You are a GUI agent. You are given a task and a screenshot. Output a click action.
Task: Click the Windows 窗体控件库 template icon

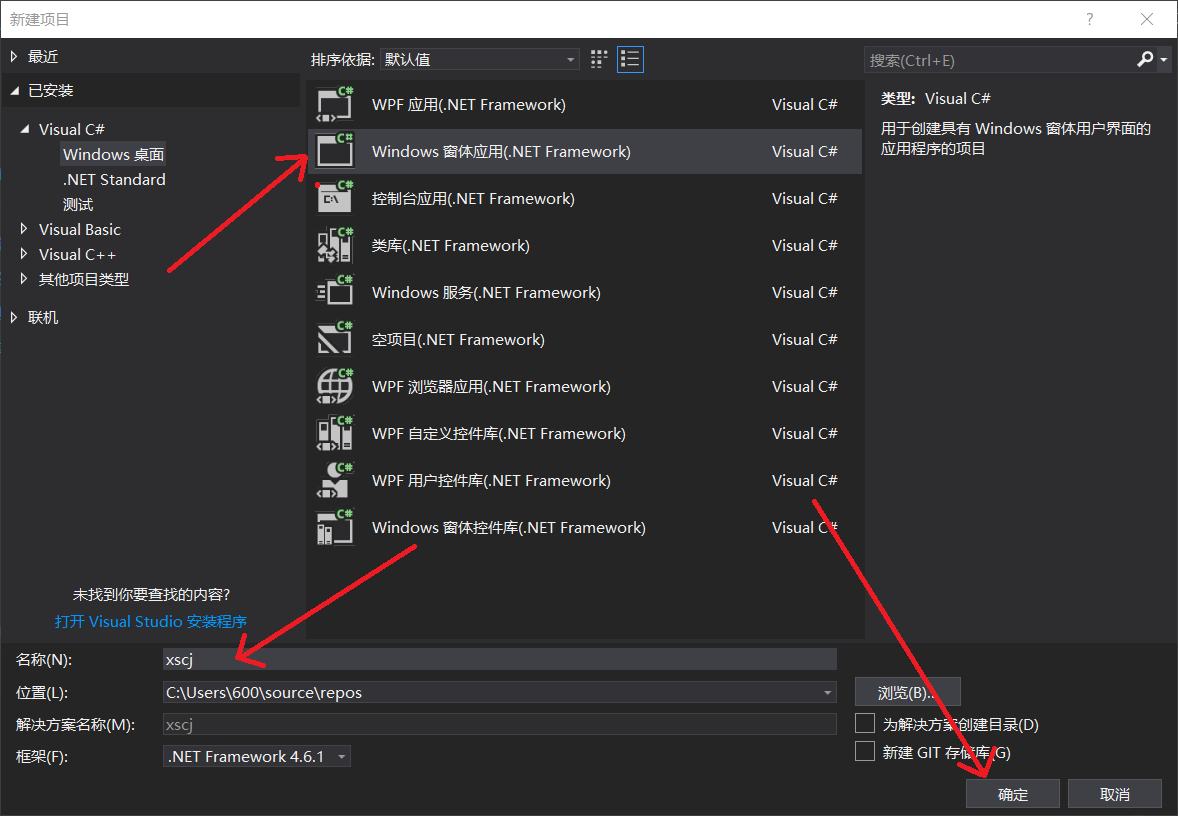[x=335, y=527]
